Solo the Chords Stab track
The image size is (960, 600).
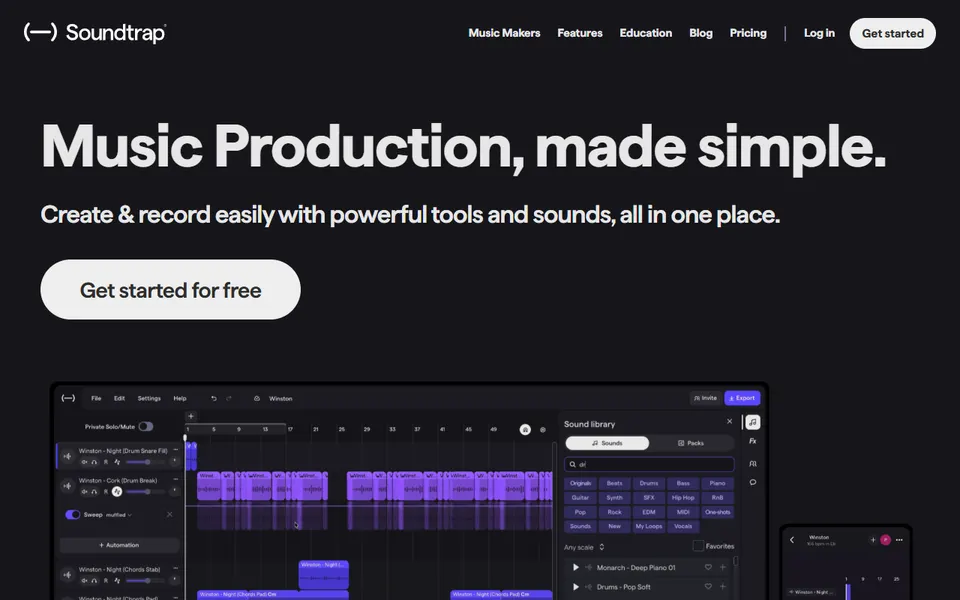coord(94,580)
